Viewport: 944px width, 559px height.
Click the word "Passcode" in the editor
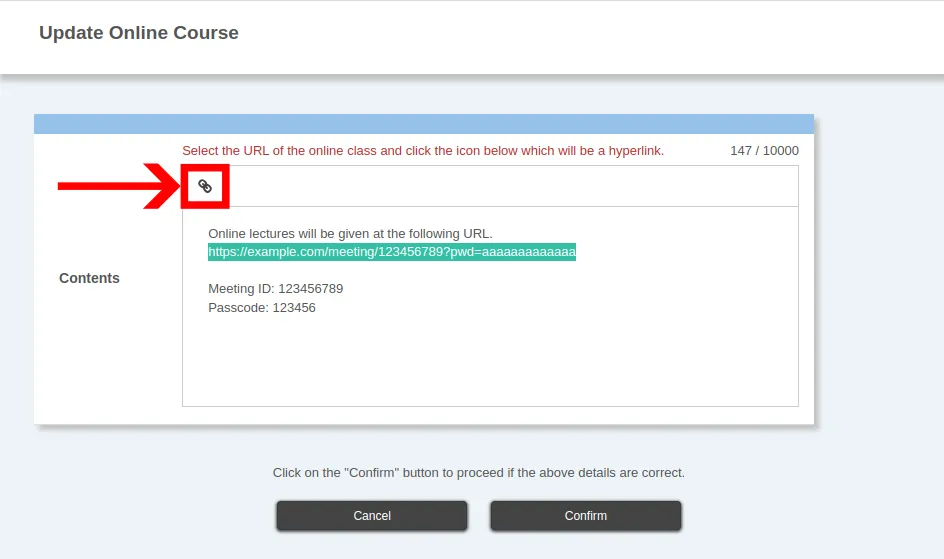pyautogui.click(x=237, y=308)
